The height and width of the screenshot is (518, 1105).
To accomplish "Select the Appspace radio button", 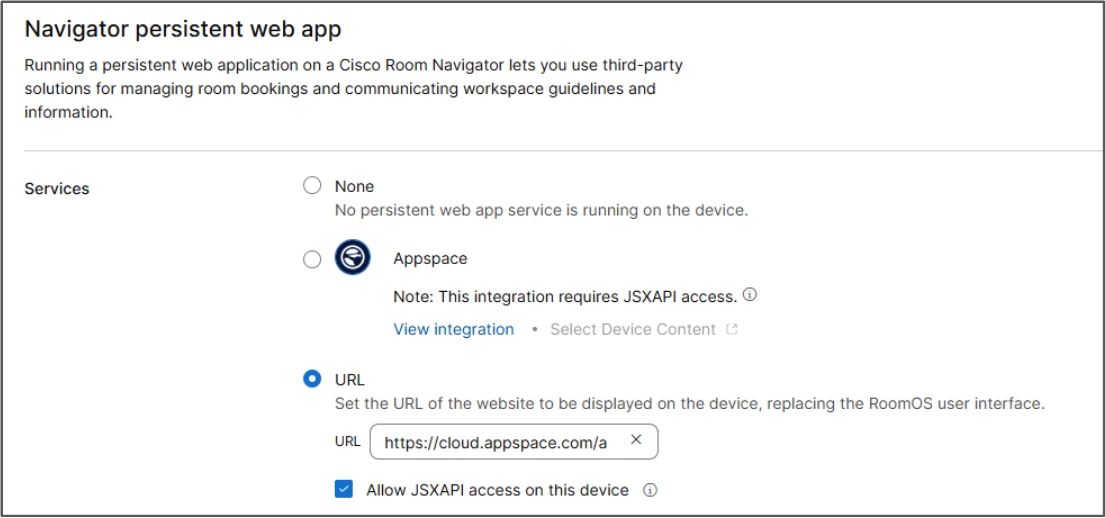I will tap(311, 259).
